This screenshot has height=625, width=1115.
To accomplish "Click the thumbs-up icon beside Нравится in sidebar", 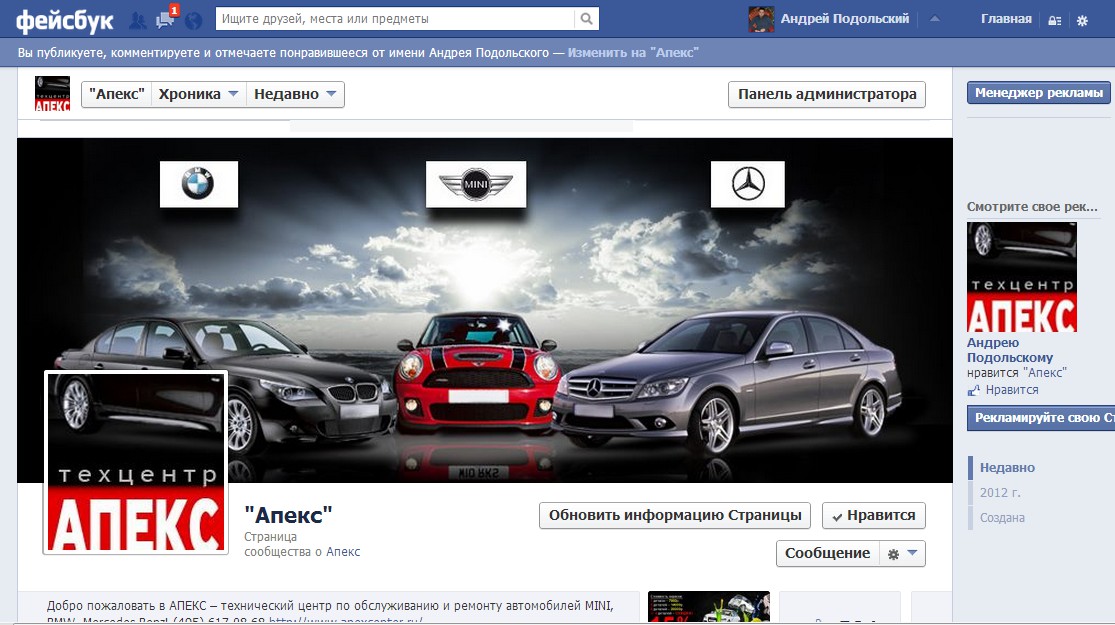I will tap(973, 390).
